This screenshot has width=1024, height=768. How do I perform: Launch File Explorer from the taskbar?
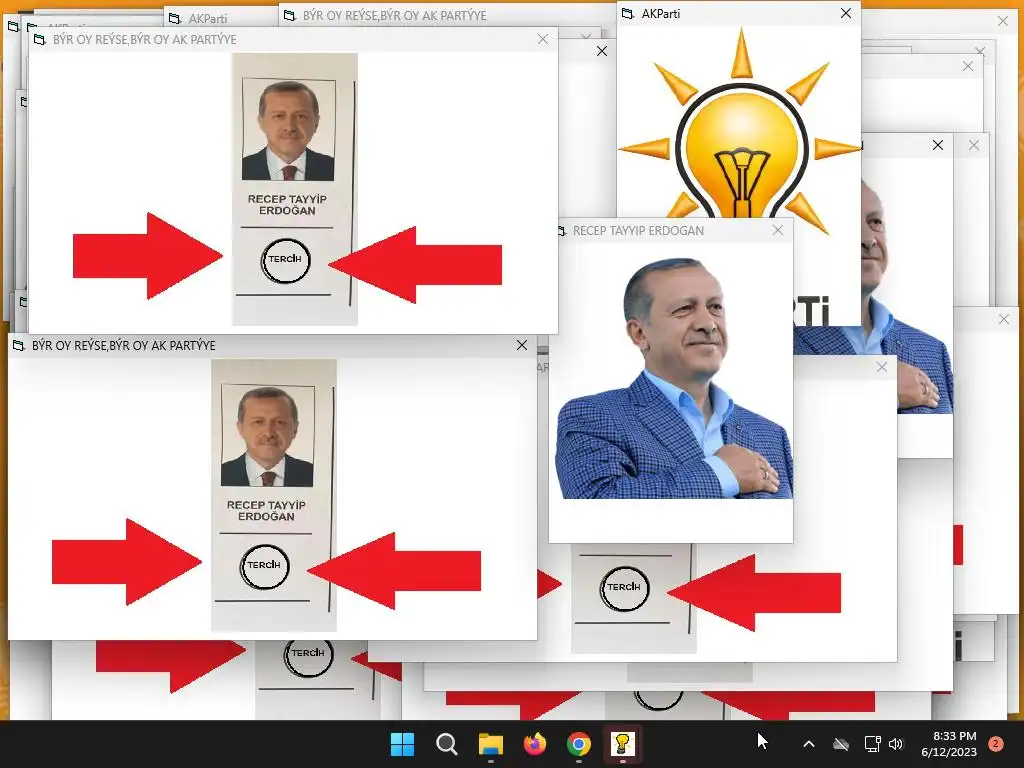[490, 744]
